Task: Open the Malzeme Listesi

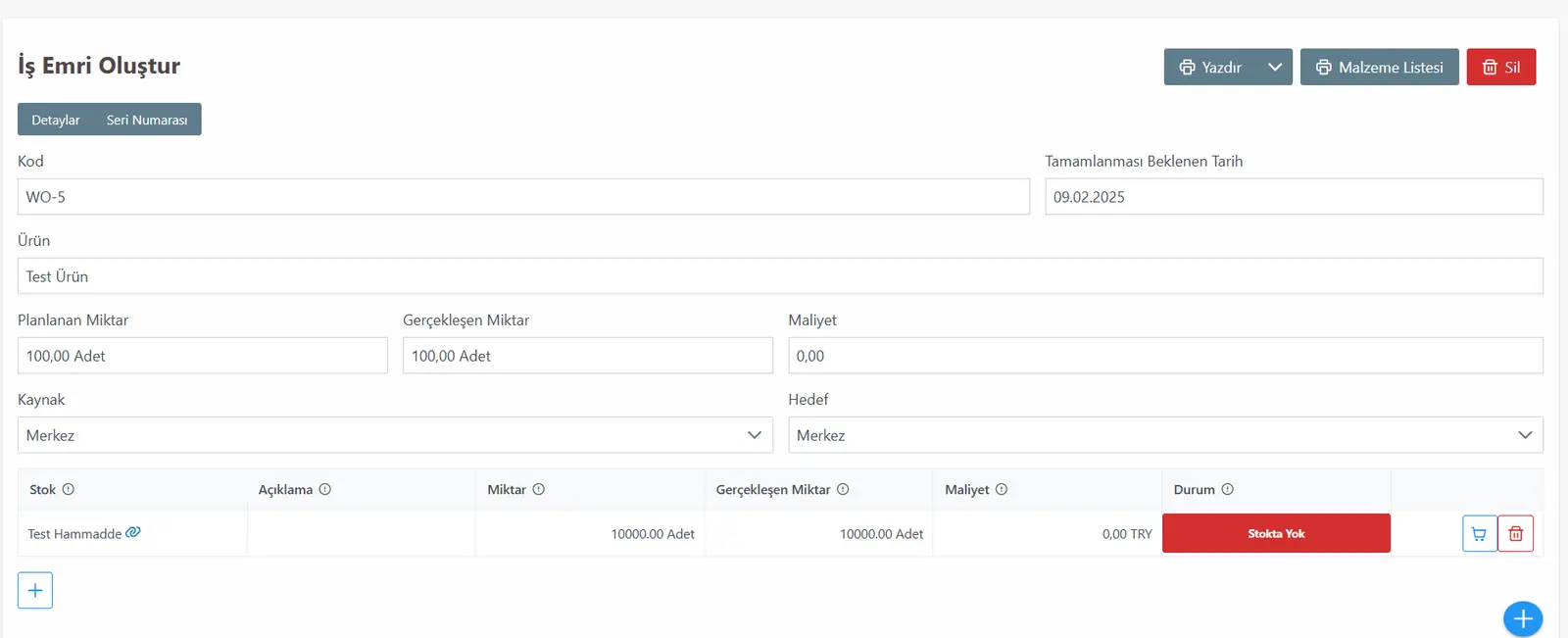Action: pos(1380,67)
